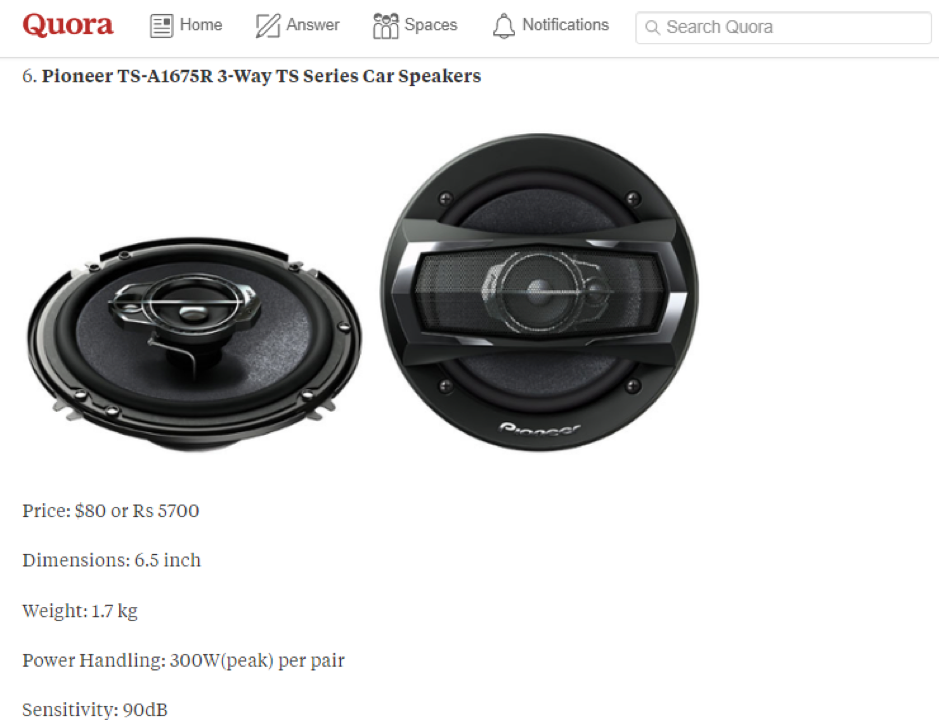Go to Spaces in navigation
Viewport: 939px width, 725px height.
point(431,25)
